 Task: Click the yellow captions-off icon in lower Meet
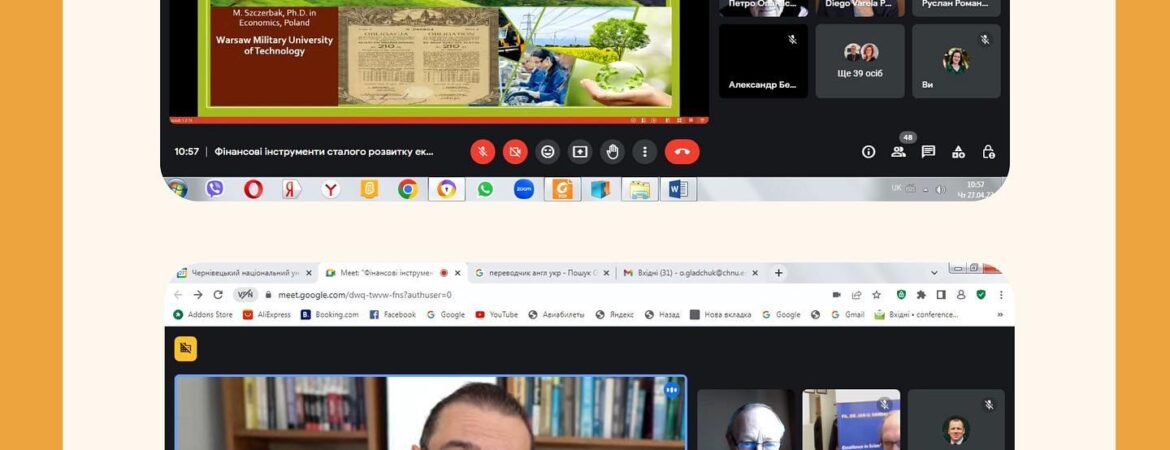(186, 349)
